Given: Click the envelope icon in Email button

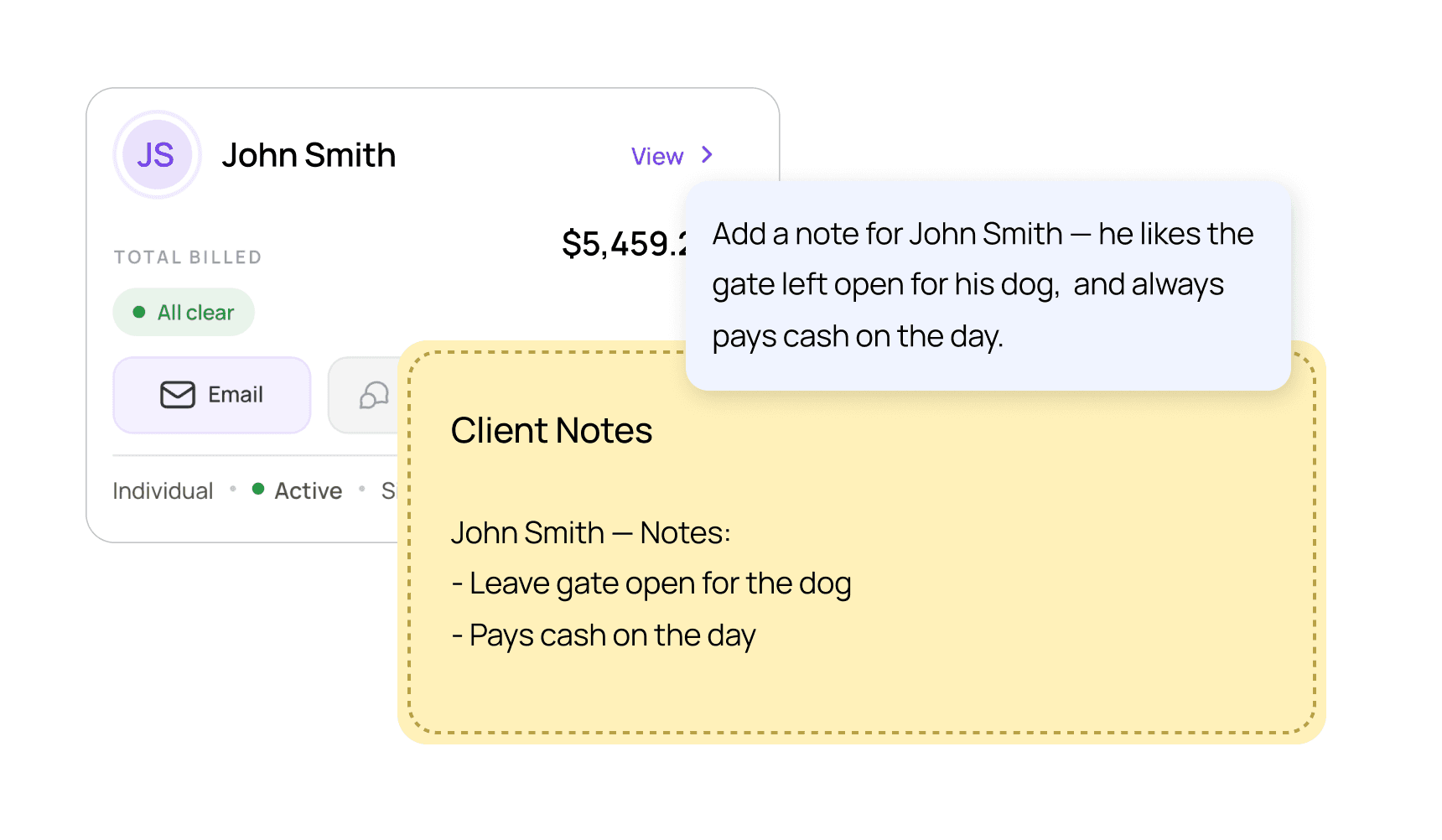Looking at the screenshot, I should click(178, 395).
